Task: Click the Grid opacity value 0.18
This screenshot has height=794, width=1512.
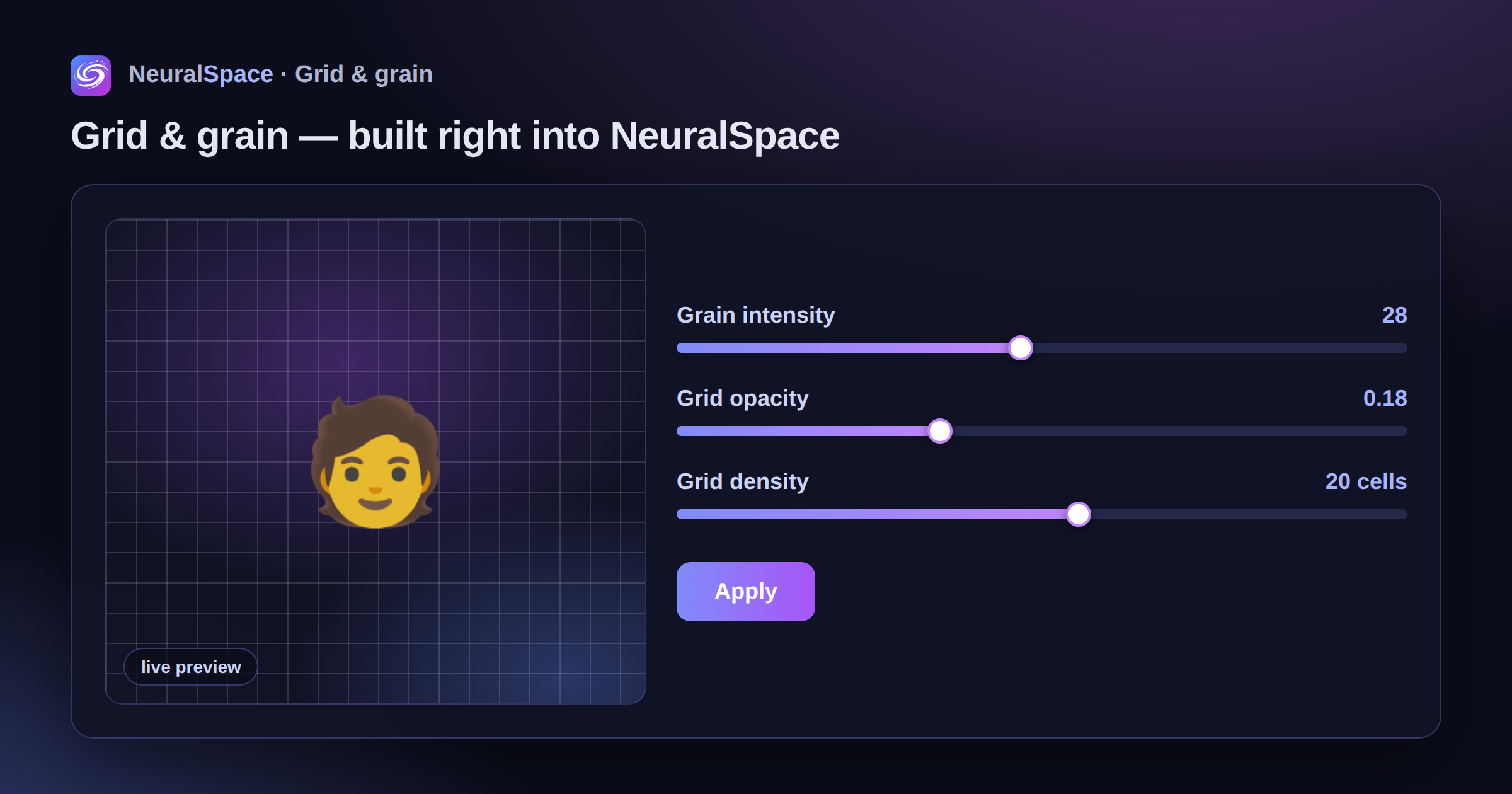Action: pyautogui.click(x=1385, y=398)
